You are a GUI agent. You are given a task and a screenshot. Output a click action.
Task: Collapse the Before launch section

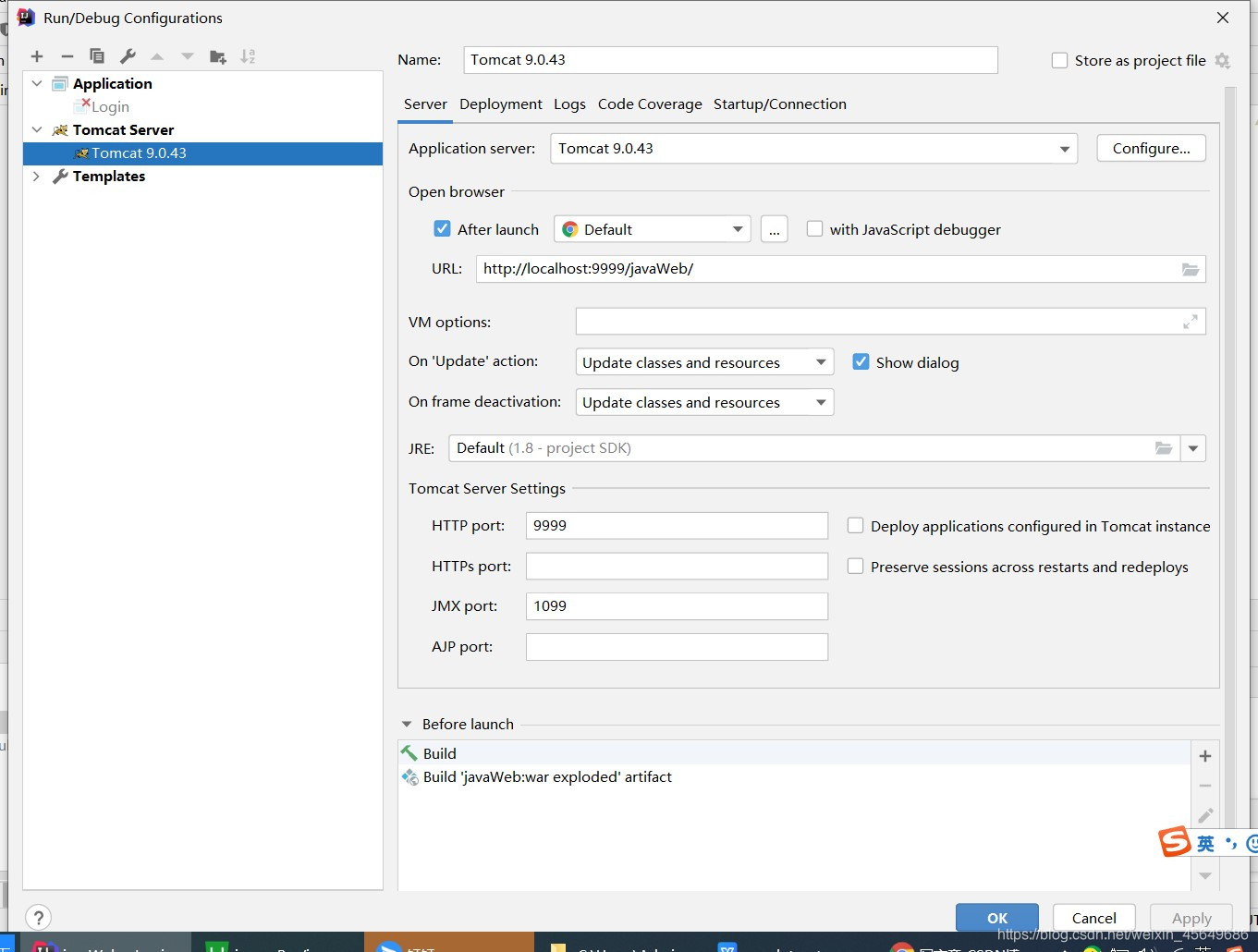pyautogui.click(x=407, y=724)
